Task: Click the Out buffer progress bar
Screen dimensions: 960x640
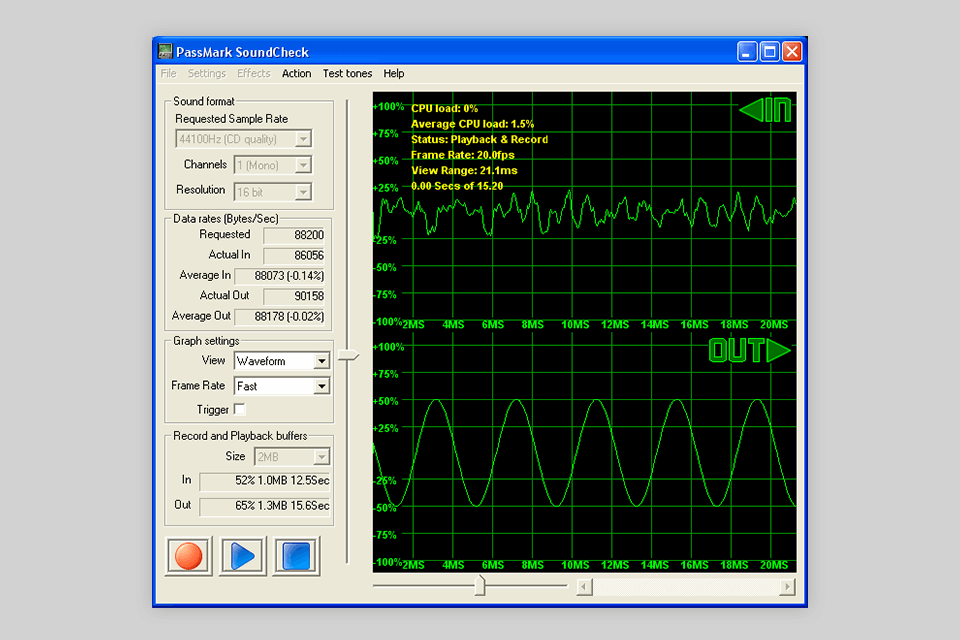Action: tap(264, 506)
